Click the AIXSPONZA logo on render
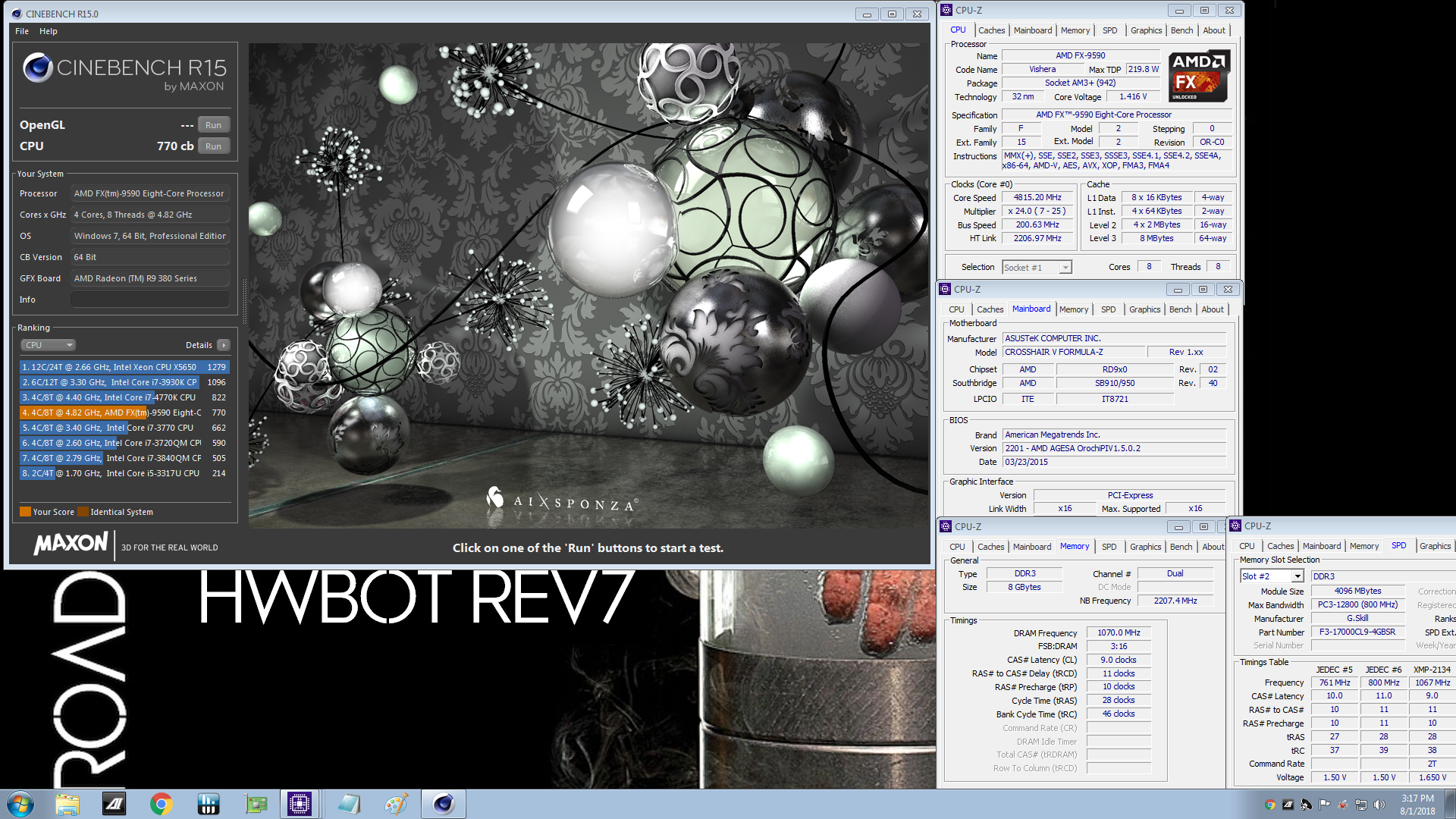1456x819 pixels. click(x=562, y=500)
